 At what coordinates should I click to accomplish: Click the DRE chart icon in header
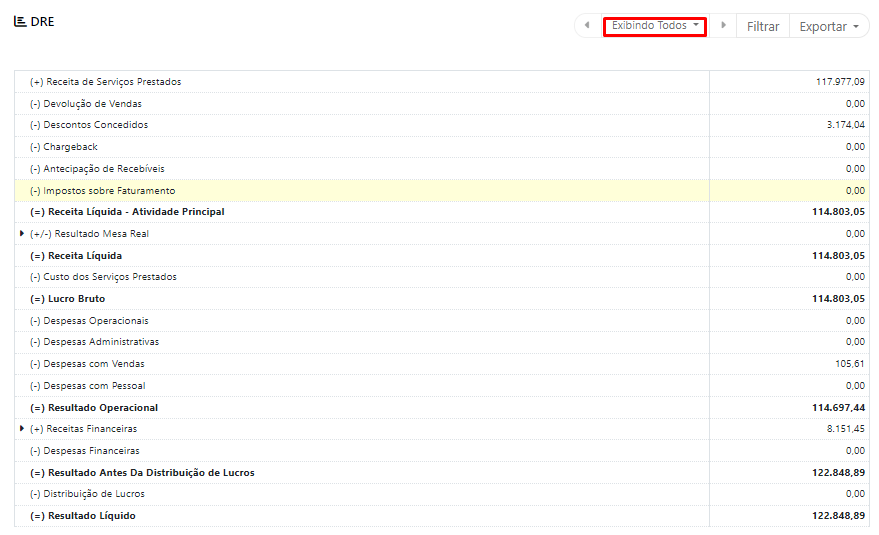click(20, 21)
